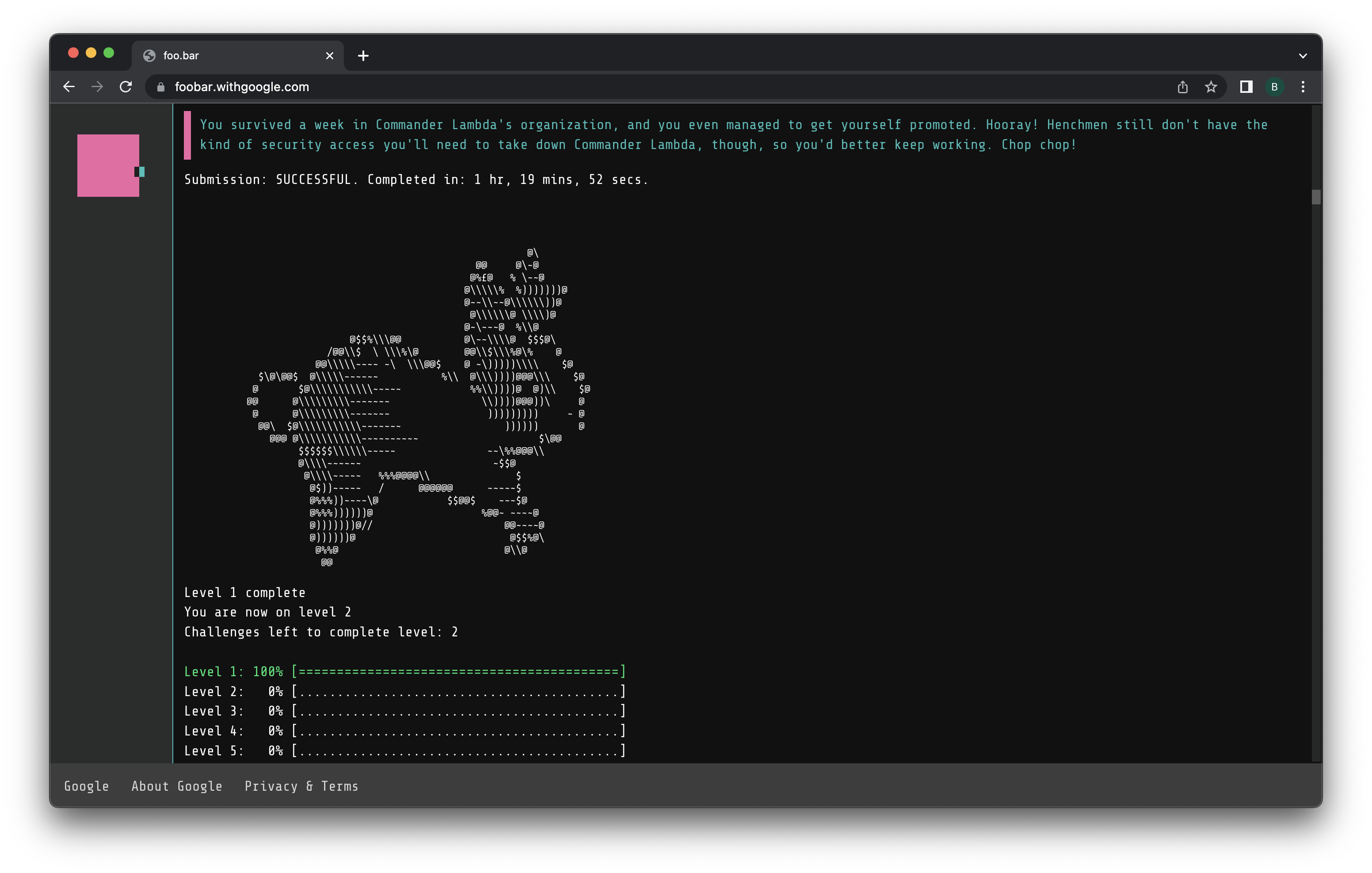
Task: Open profile avatar B
Action: coord(1275,87)
